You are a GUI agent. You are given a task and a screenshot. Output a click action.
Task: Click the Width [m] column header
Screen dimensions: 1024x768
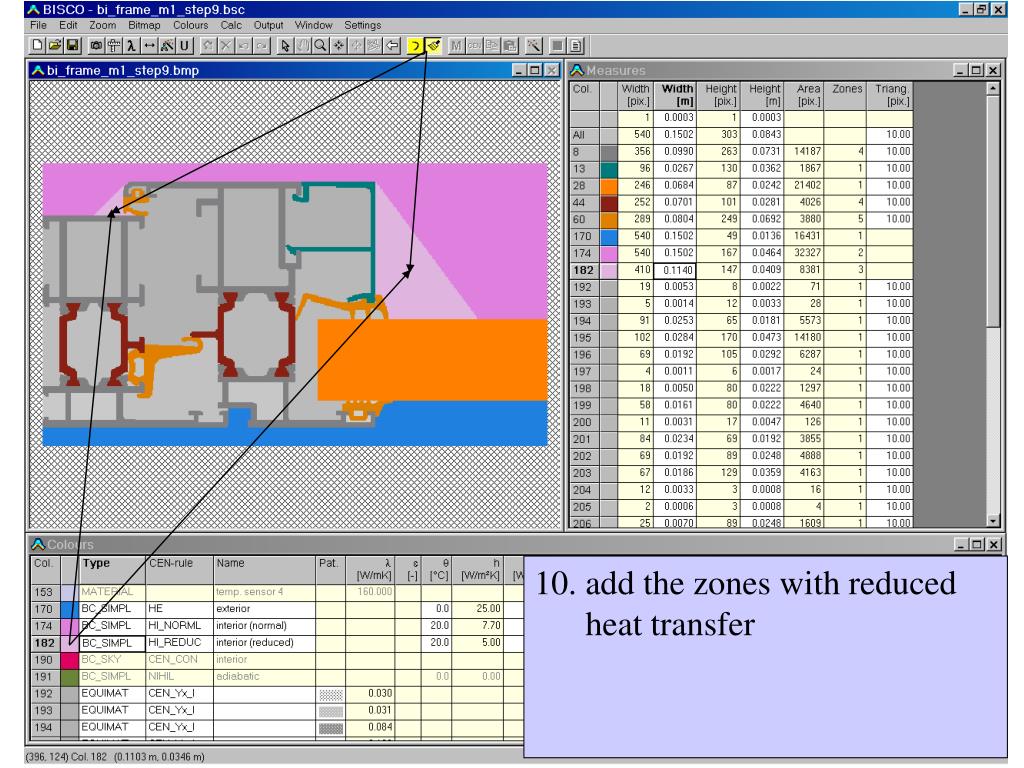click(676, 95)
